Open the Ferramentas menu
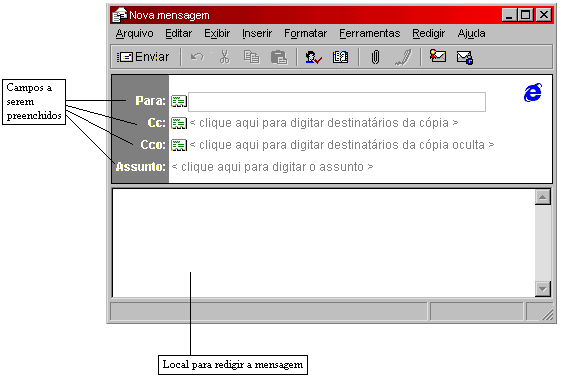Viewport: 561px width, 377px height. 370,33
